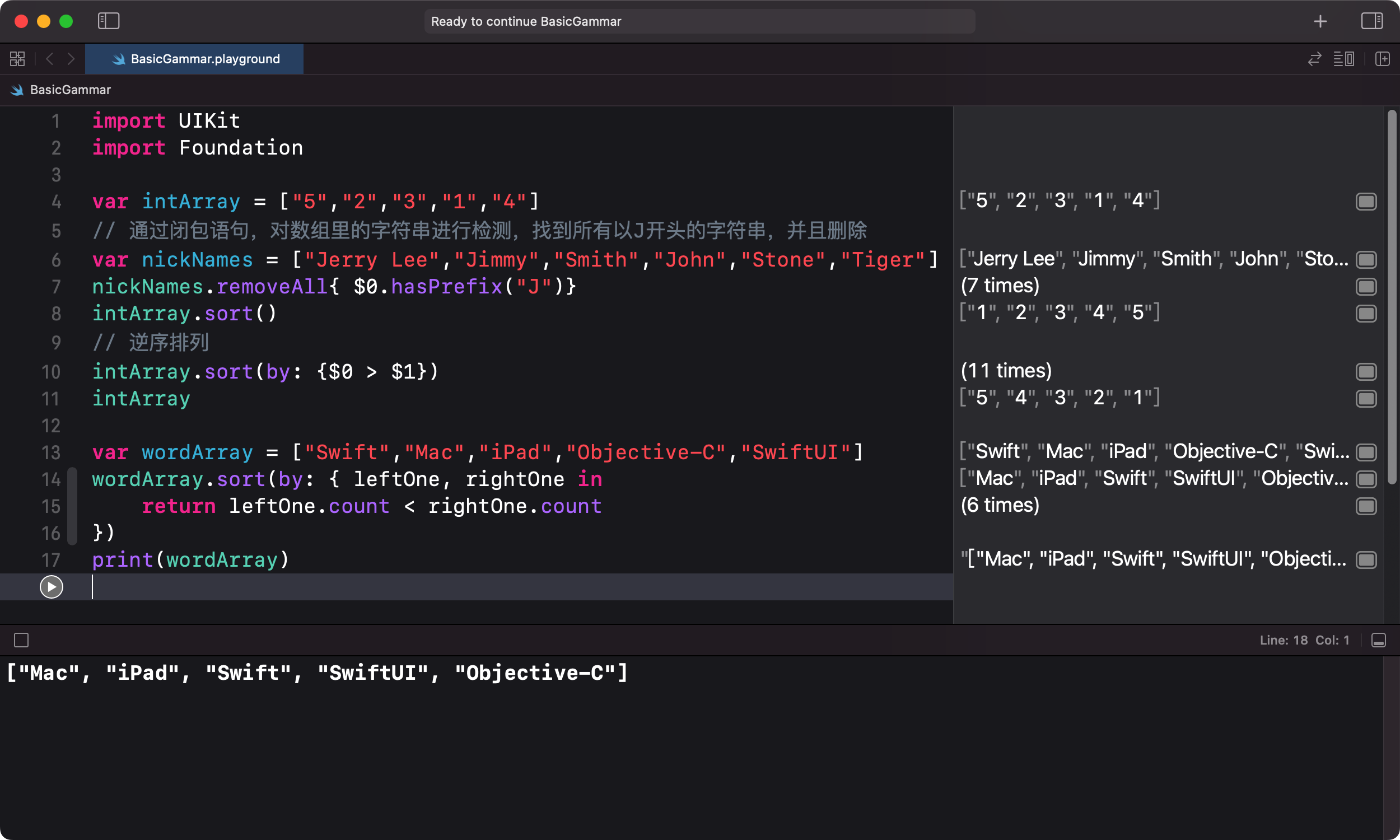Click the code folding ribbon beside line 14
The width and height of the screenshot is (1400, 840).
(72, 506)
